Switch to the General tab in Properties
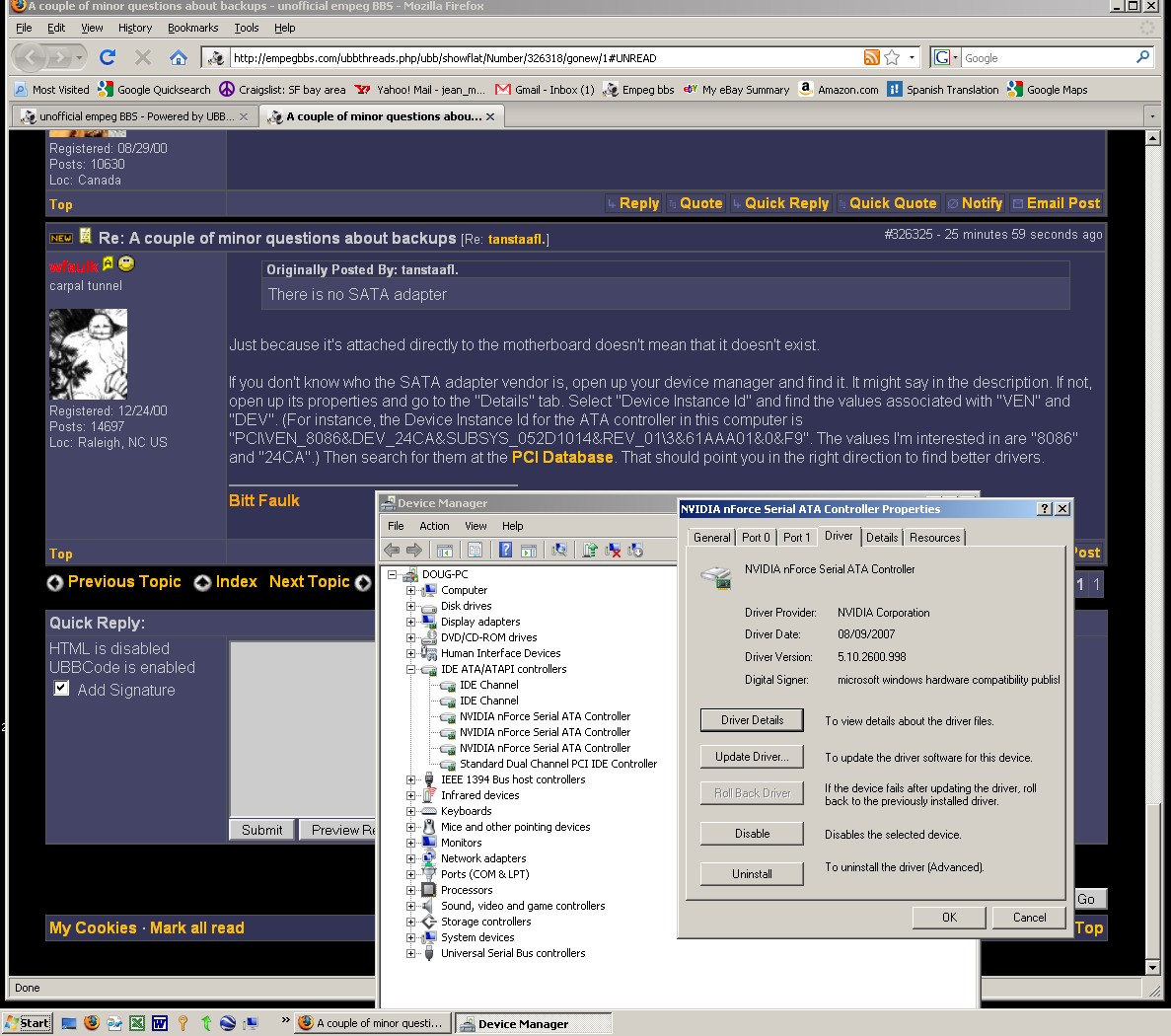 (x=711, y=538)
